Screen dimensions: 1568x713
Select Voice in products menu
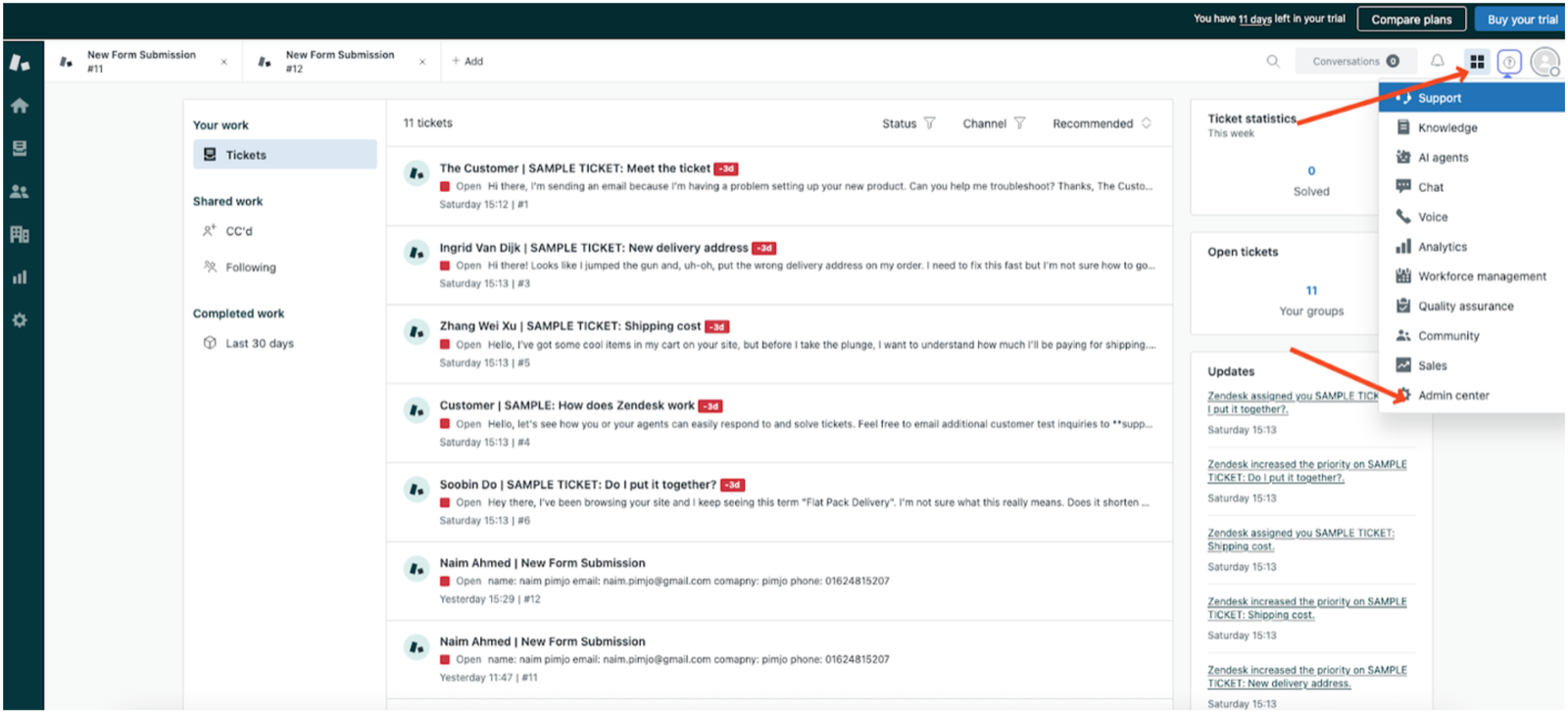(x=1472, y=217)
